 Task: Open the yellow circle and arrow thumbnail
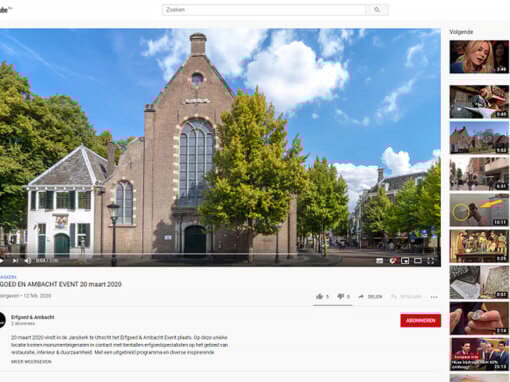[x=479, y=210]
